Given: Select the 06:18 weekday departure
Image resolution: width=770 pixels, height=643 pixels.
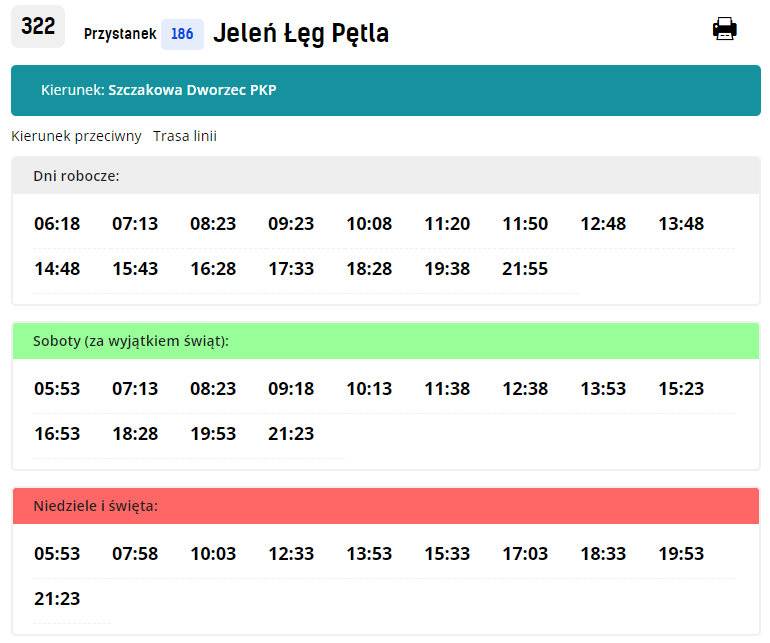Looking at the screenshot, I should 57,224.
